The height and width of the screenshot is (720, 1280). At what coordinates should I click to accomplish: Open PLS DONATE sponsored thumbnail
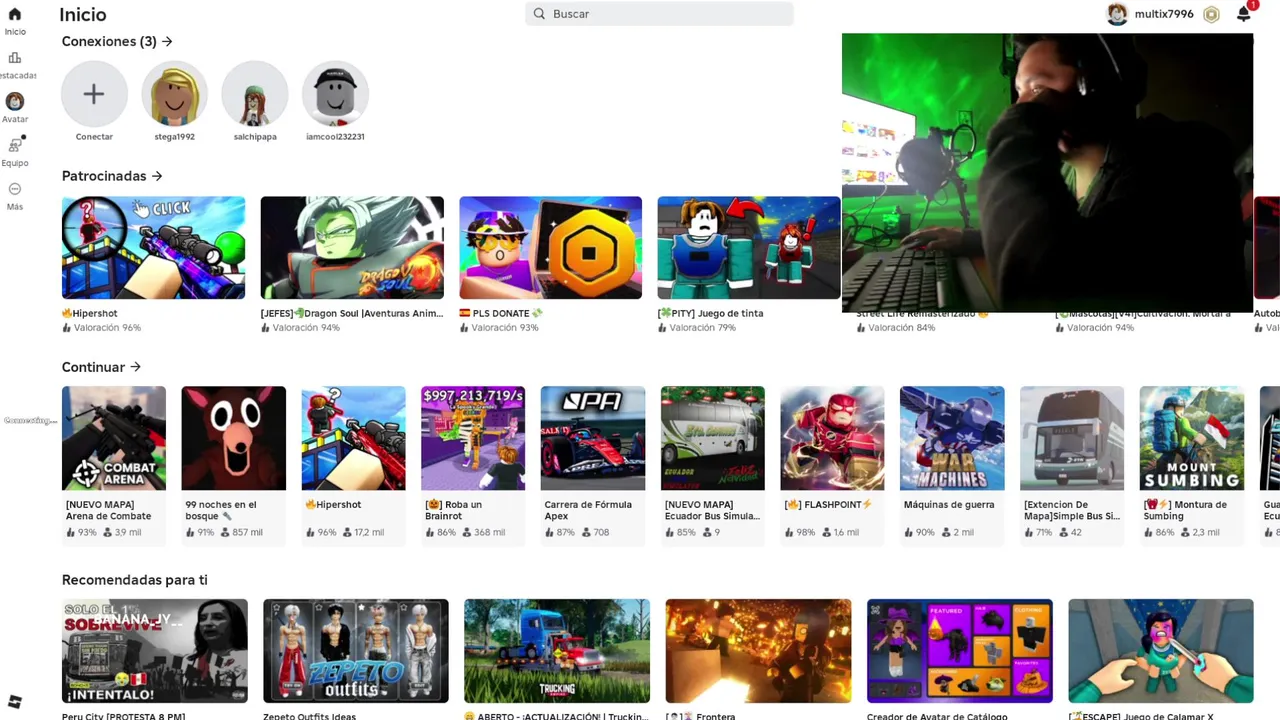[550, 248]
